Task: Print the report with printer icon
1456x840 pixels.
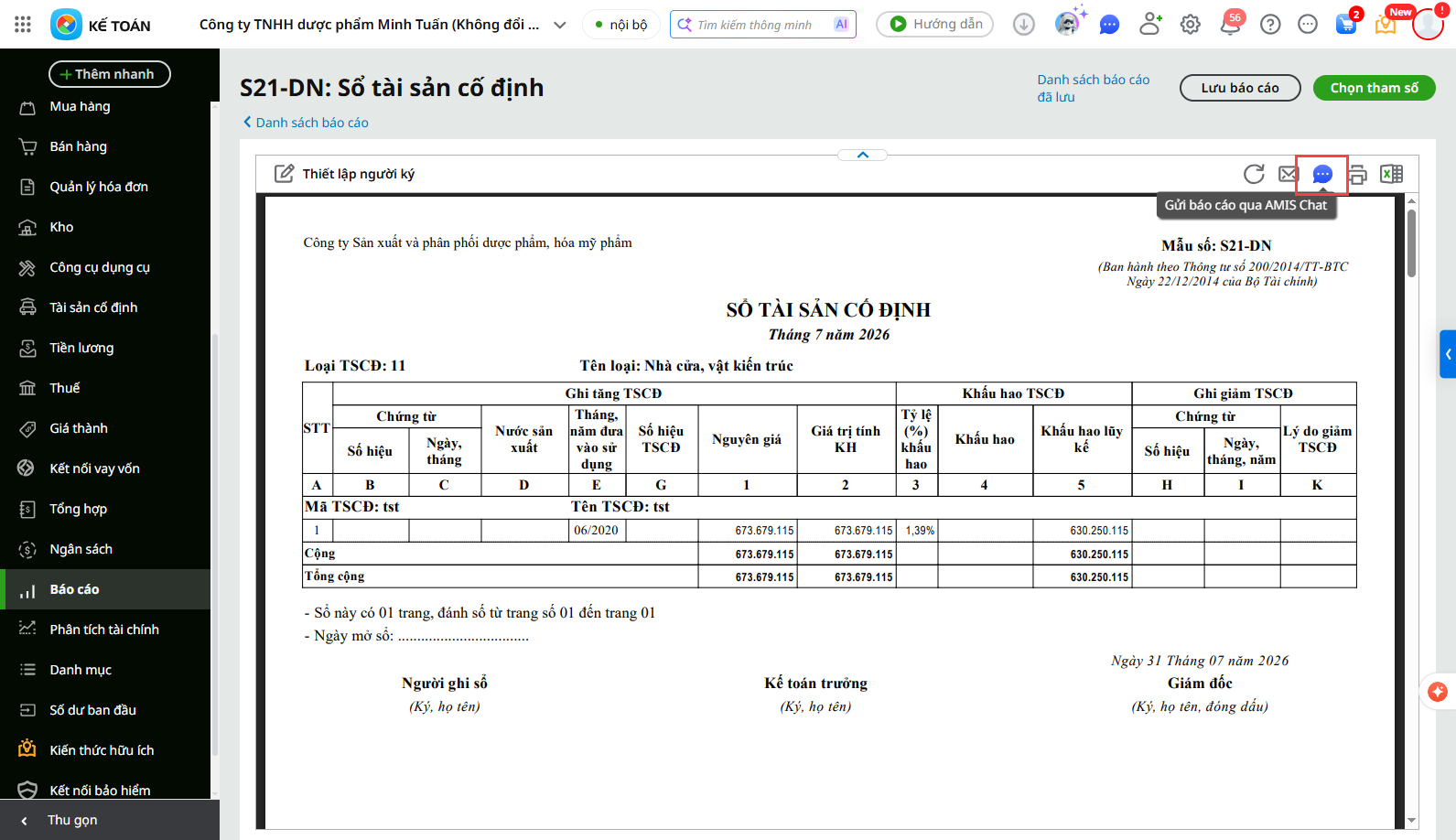Action: pyautogui.click(x=1357, y=174)
